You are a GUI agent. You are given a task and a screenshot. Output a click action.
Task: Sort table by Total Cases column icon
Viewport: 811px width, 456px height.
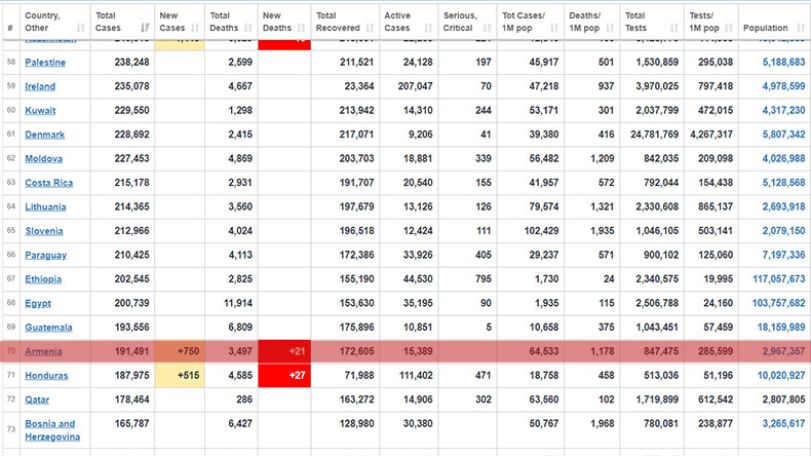pos(145,28)
